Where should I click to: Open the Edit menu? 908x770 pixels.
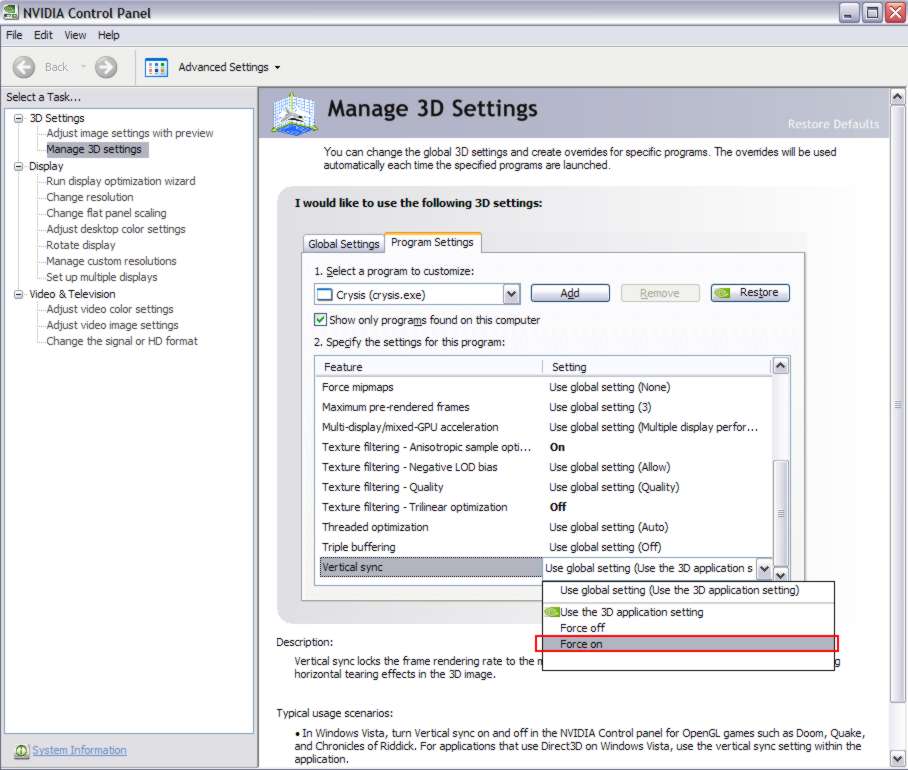(43, 35)
